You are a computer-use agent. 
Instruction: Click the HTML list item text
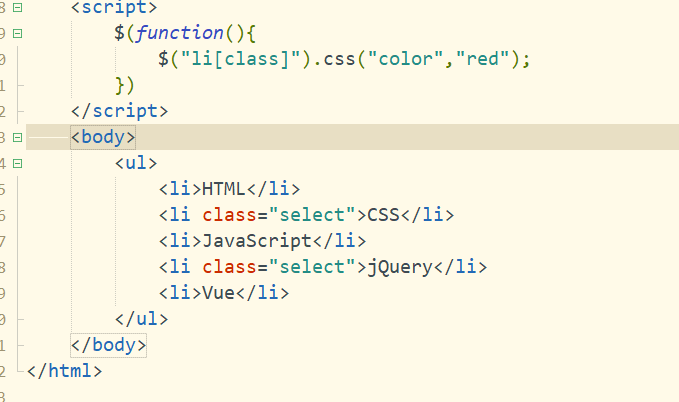(223, 189)
